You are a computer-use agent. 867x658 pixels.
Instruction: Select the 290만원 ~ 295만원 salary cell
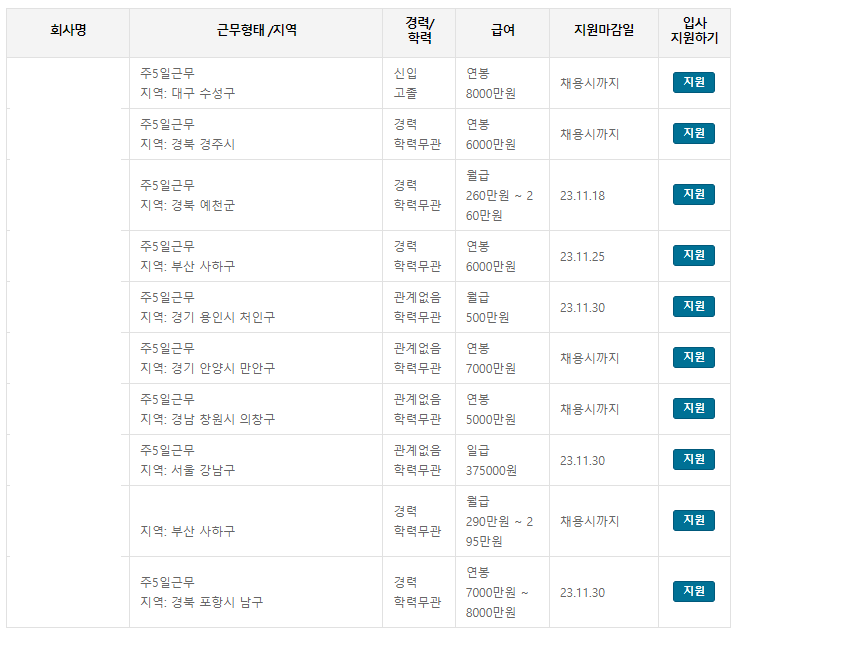(503, 521)
